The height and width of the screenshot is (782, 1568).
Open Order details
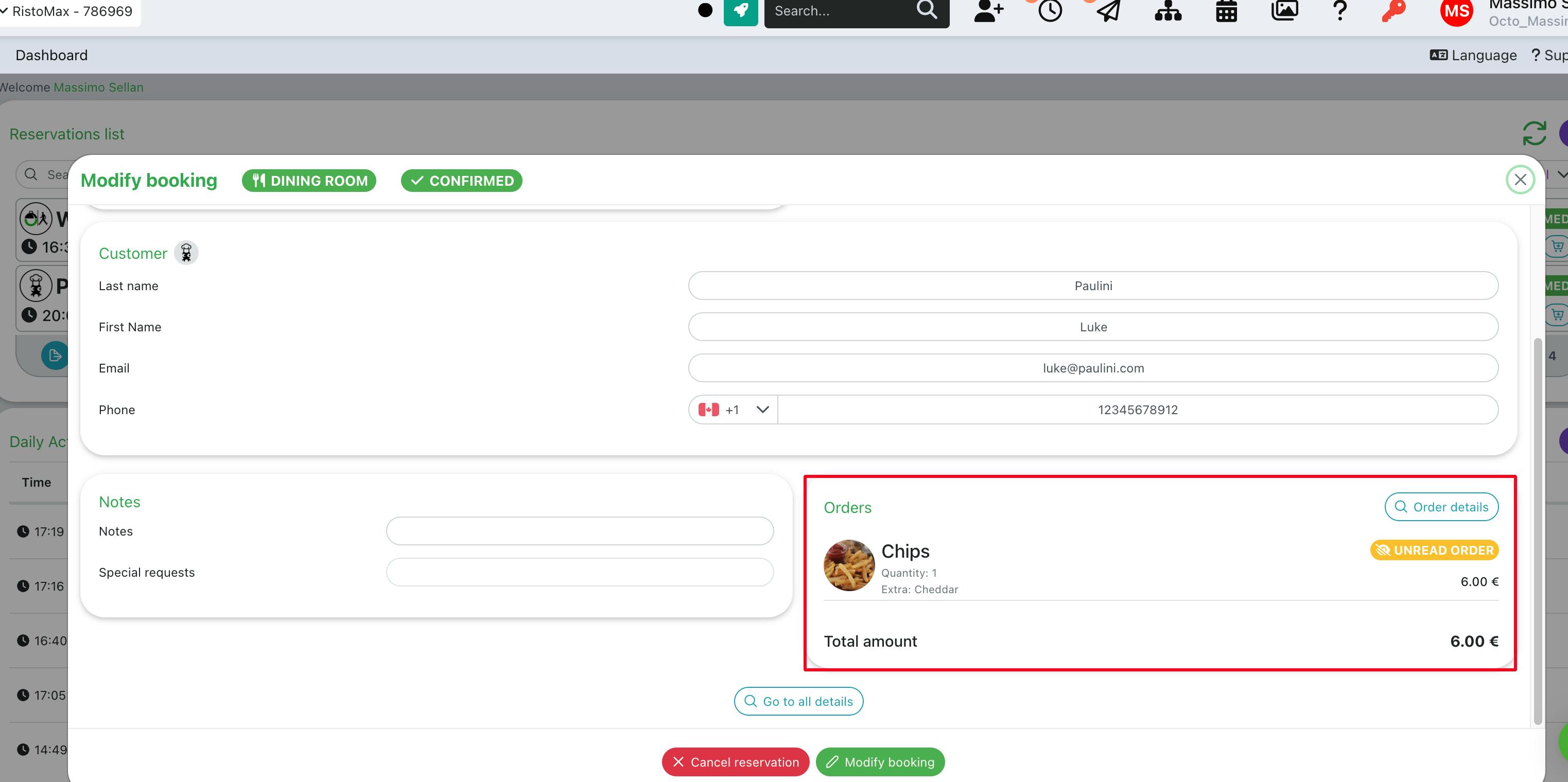[1441, 507]
